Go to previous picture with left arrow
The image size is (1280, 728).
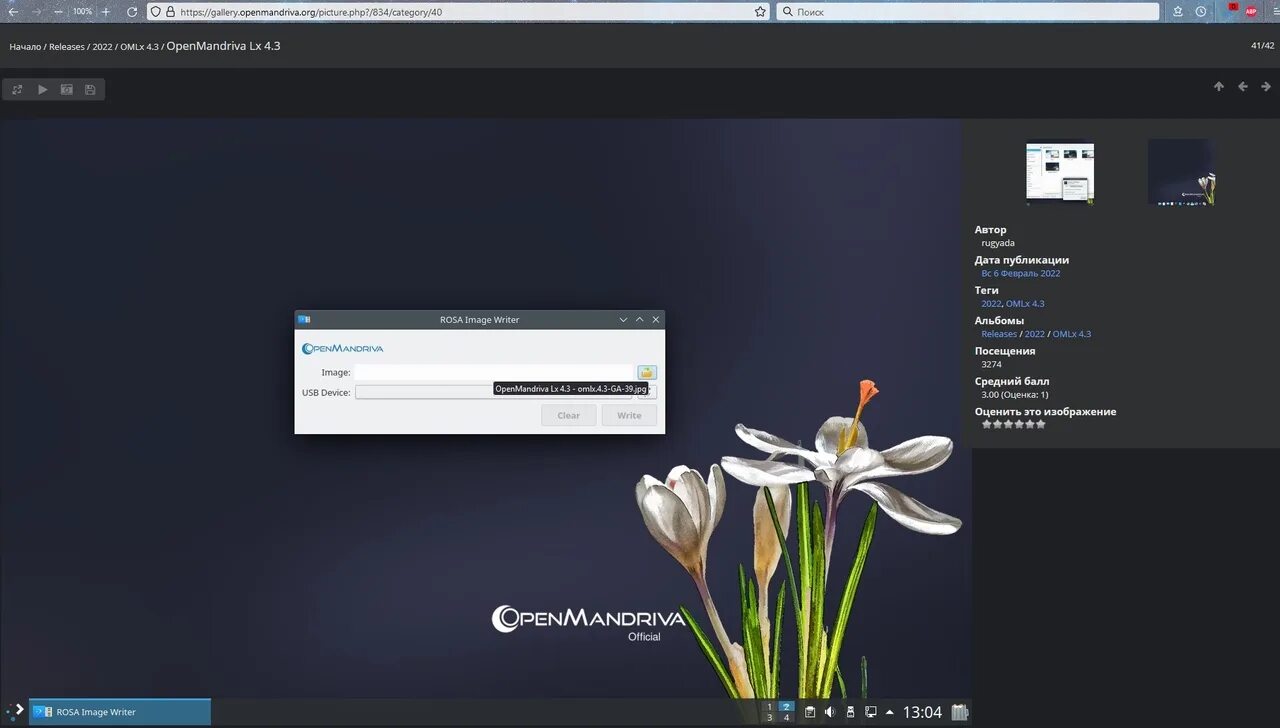tap(1243, 87)
